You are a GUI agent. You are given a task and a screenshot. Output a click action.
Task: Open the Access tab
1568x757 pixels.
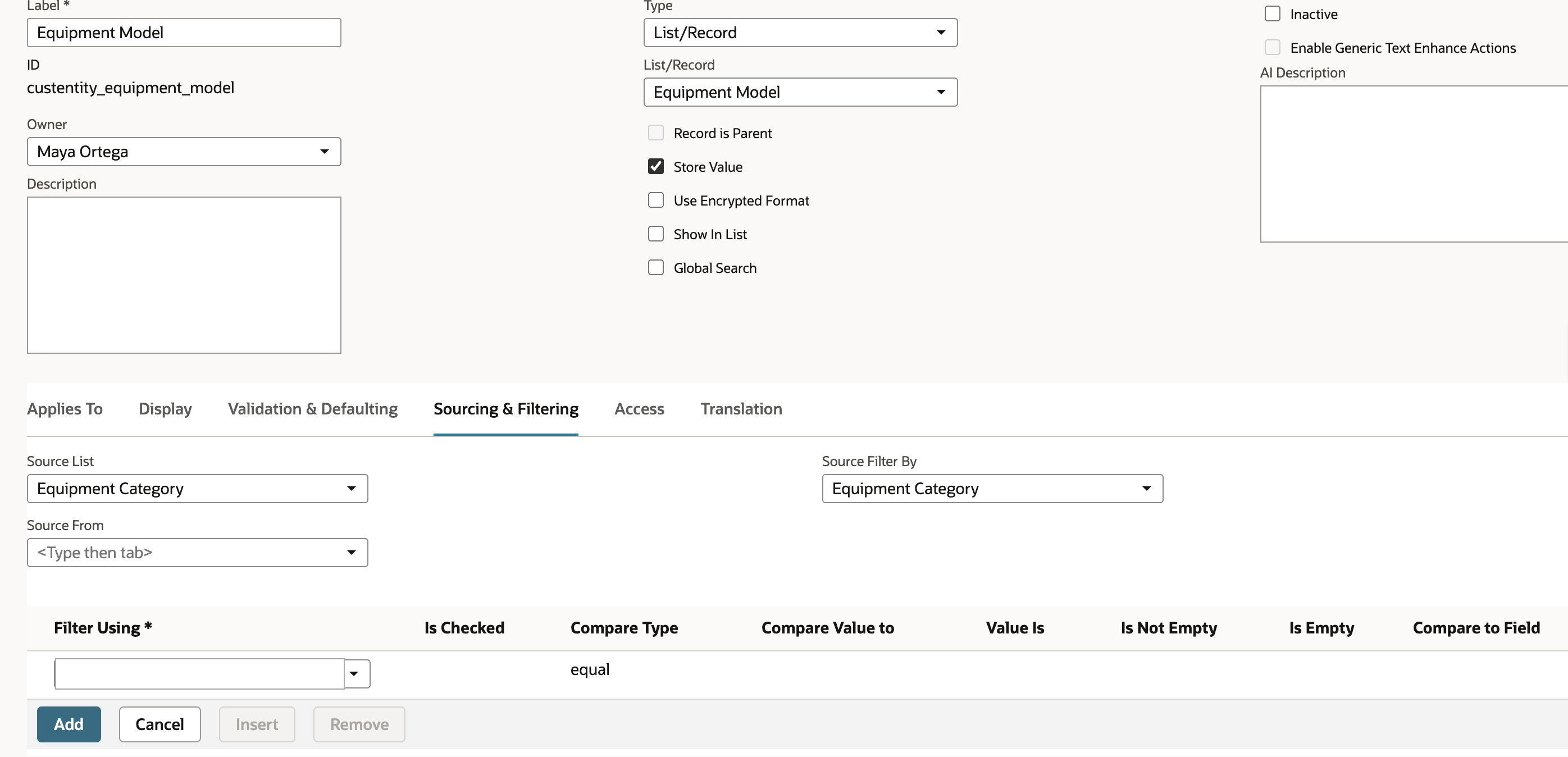639,409
